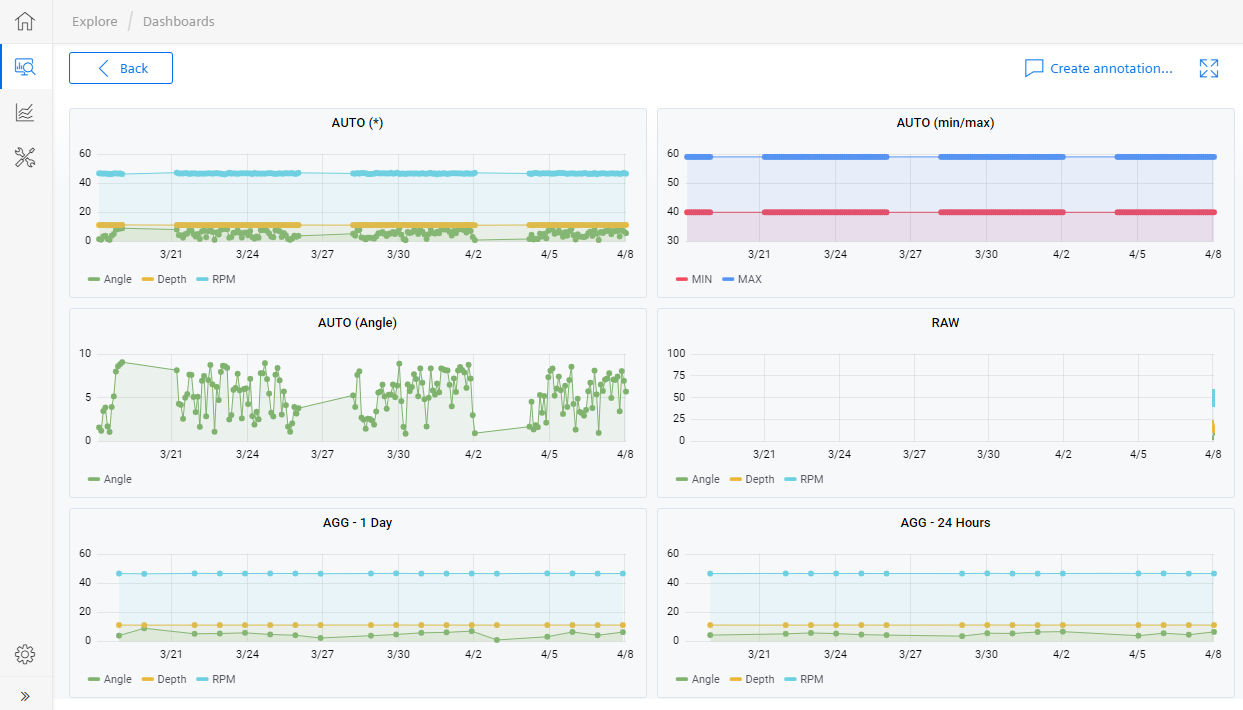Image resolution: width=1243 pixels, height=710 pixels.
Task: Enter fullscreen with the expand icon
Action: click(1208, 68)
